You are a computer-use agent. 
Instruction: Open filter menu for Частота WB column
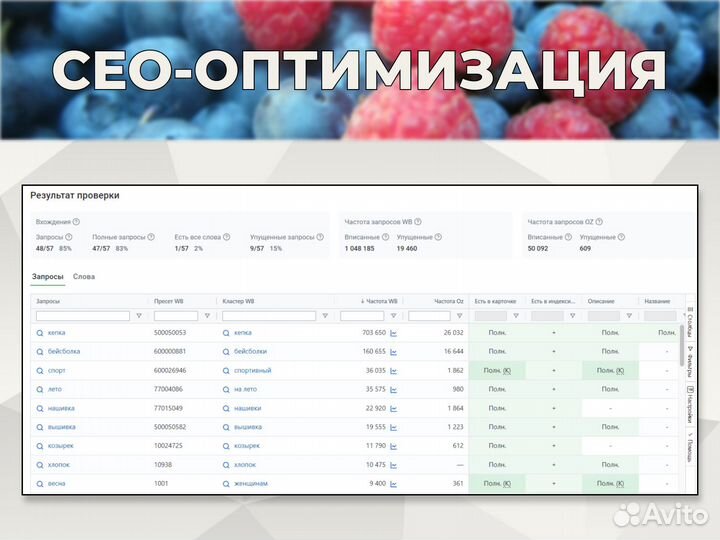[x=394, y=316]
